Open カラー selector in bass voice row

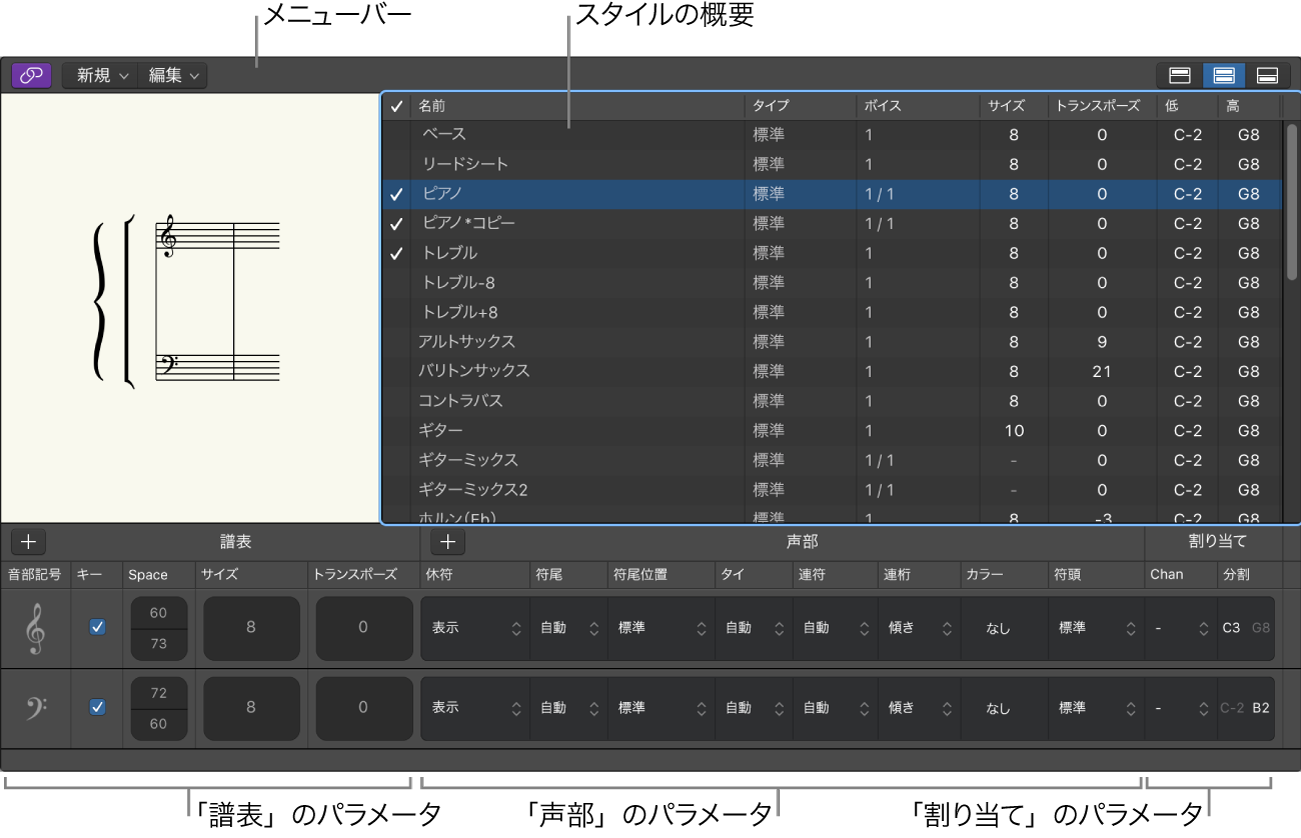coord(1003,707)
